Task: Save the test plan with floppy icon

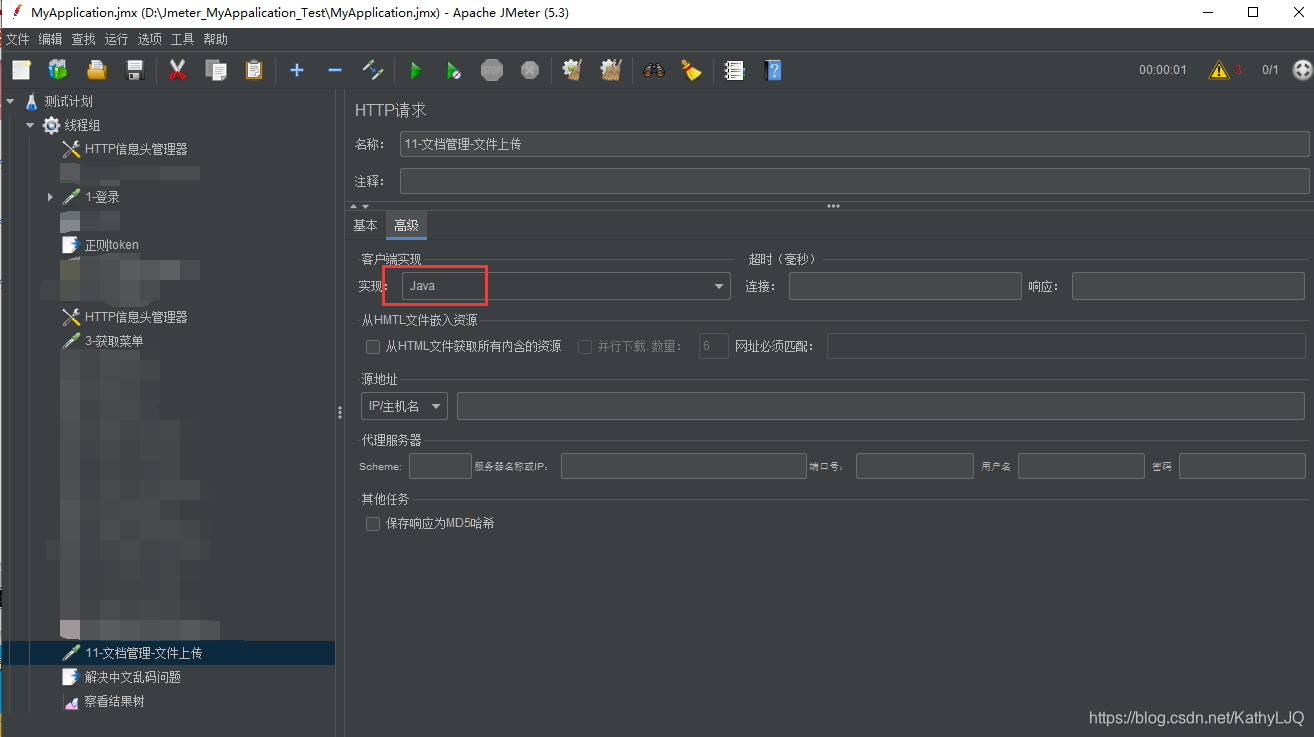Action: (x=135, y=70)
